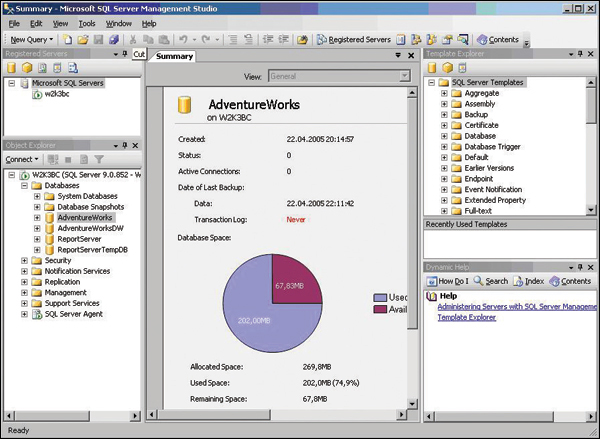
Task: Select the w2k3bc registered server
Action: tap(57, 94)
